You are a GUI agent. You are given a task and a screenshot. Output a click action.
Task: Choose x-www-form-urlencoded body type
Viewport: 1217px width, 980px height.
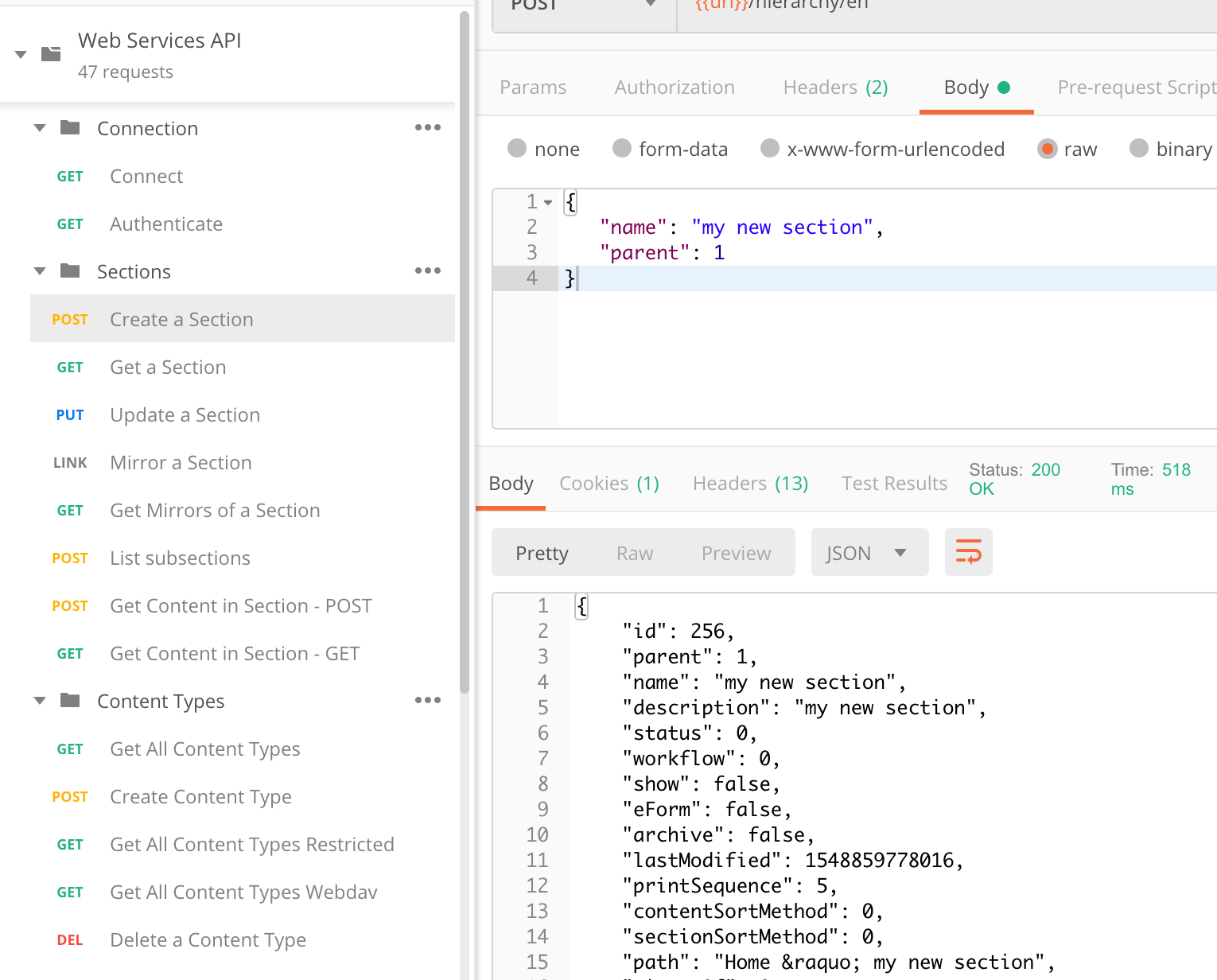pyautogui.click(x=769, y=149)
